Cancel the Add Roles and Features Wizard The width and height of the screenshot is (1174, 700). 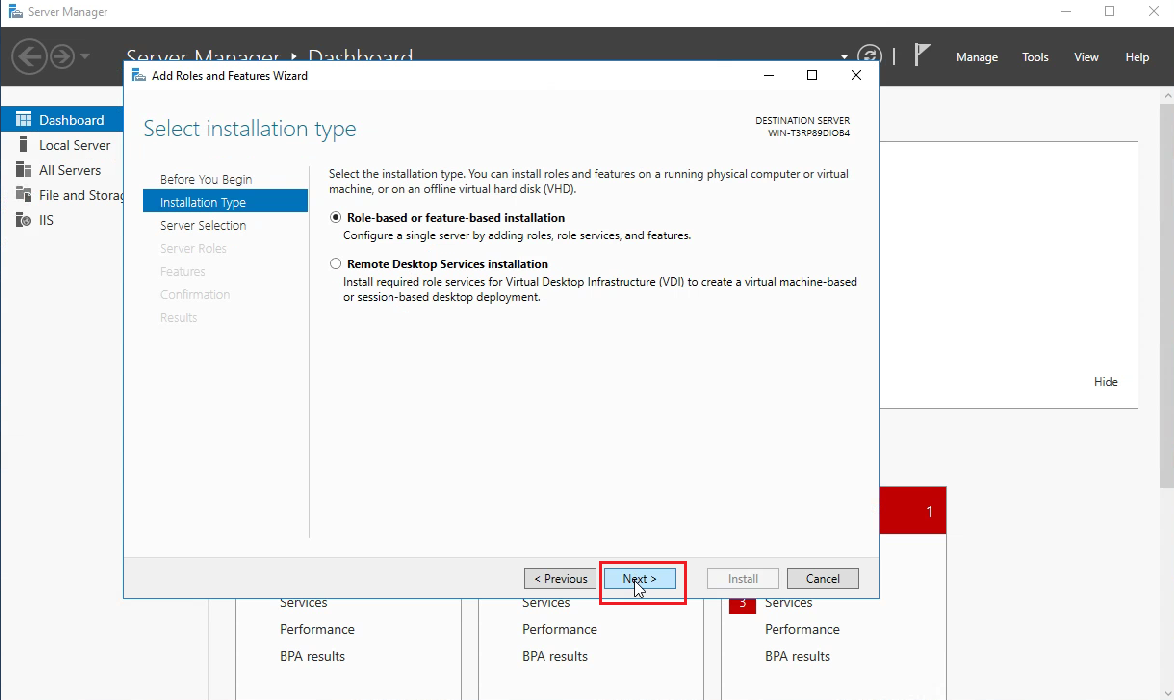[x=822, y=578]
